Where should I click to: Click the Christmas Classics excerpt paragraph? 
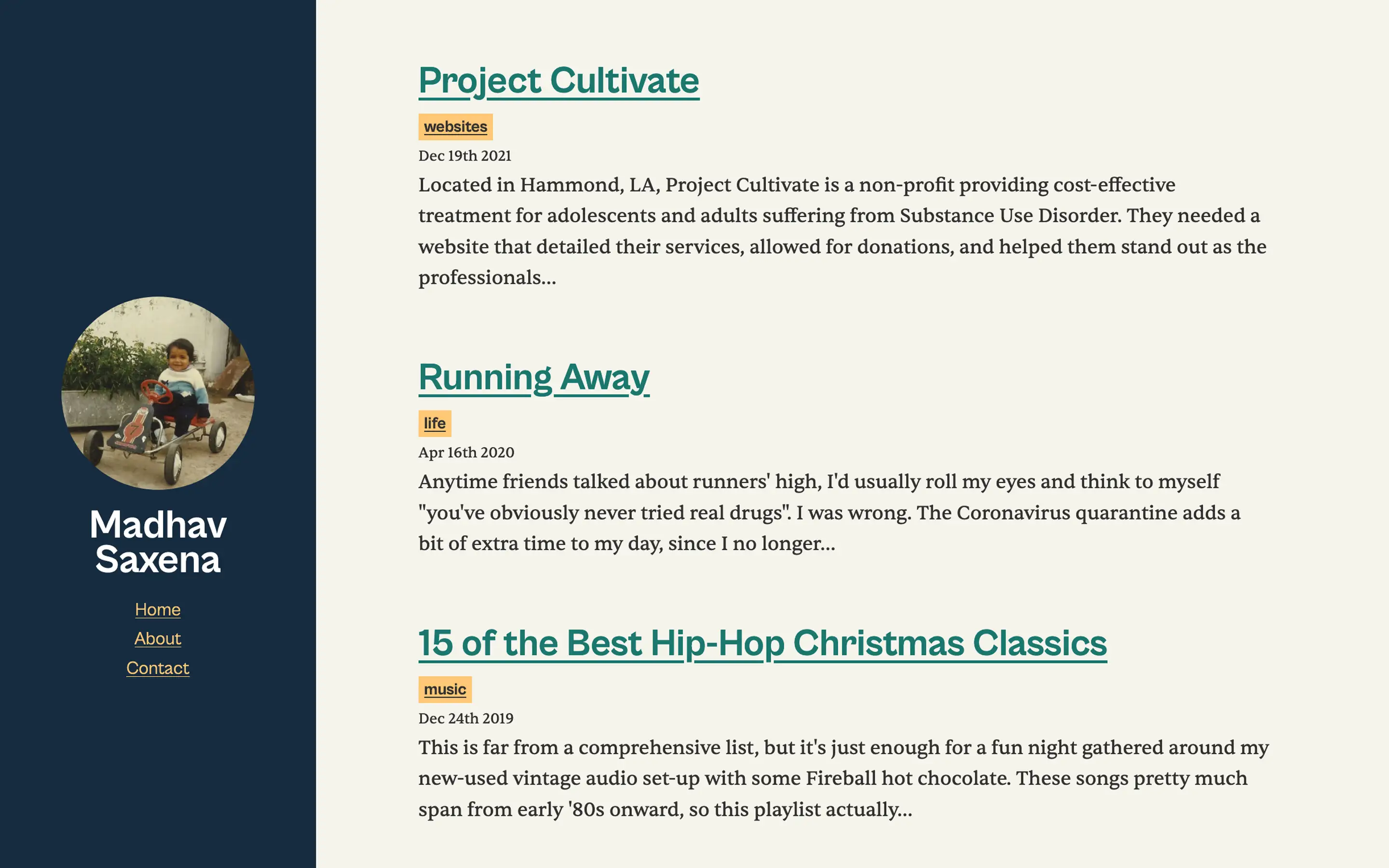click(x=843, y=778)
